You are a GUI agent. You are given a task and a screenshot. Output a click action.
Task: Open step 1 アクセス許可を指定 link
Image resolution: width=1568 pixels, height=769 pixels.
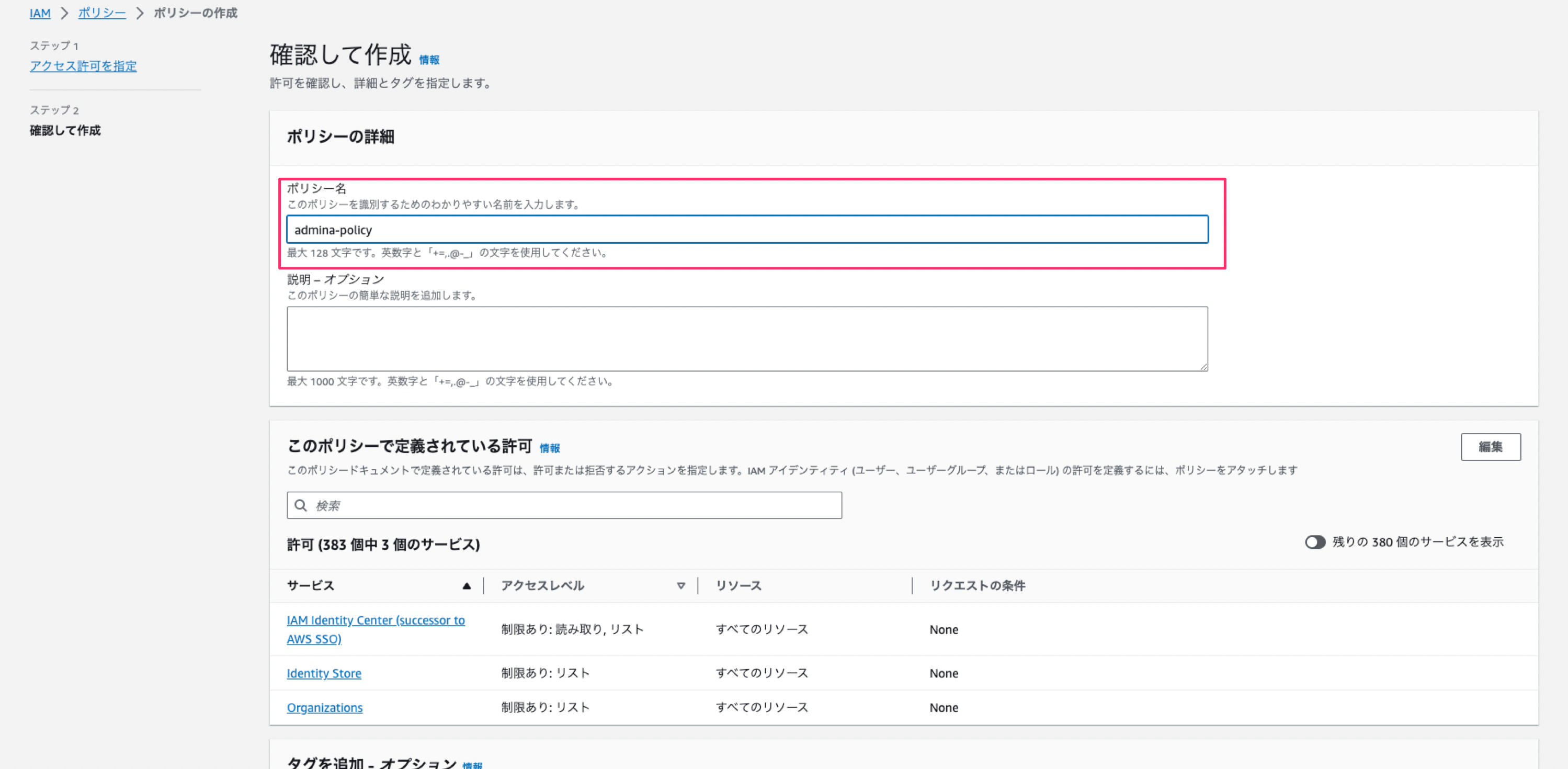pyautogui.click(x=83, y=66)
